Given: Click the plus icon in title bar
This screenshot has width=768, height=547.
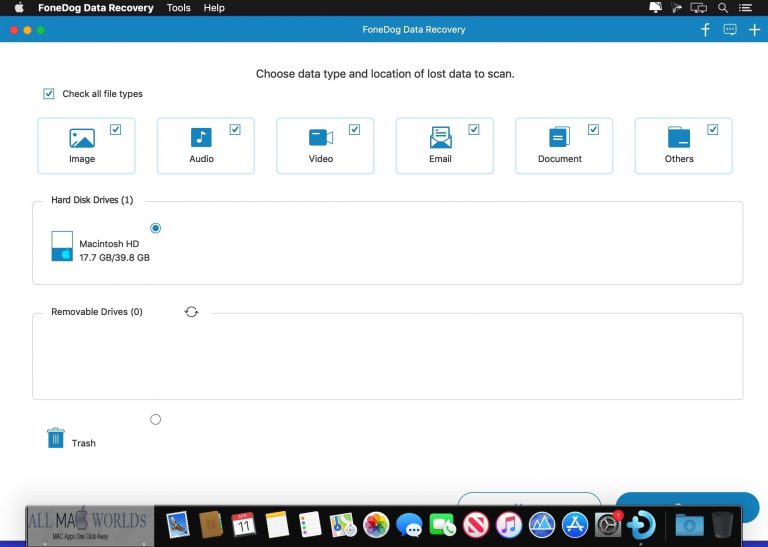Looking at the screenshot, I should pos(755,30).
